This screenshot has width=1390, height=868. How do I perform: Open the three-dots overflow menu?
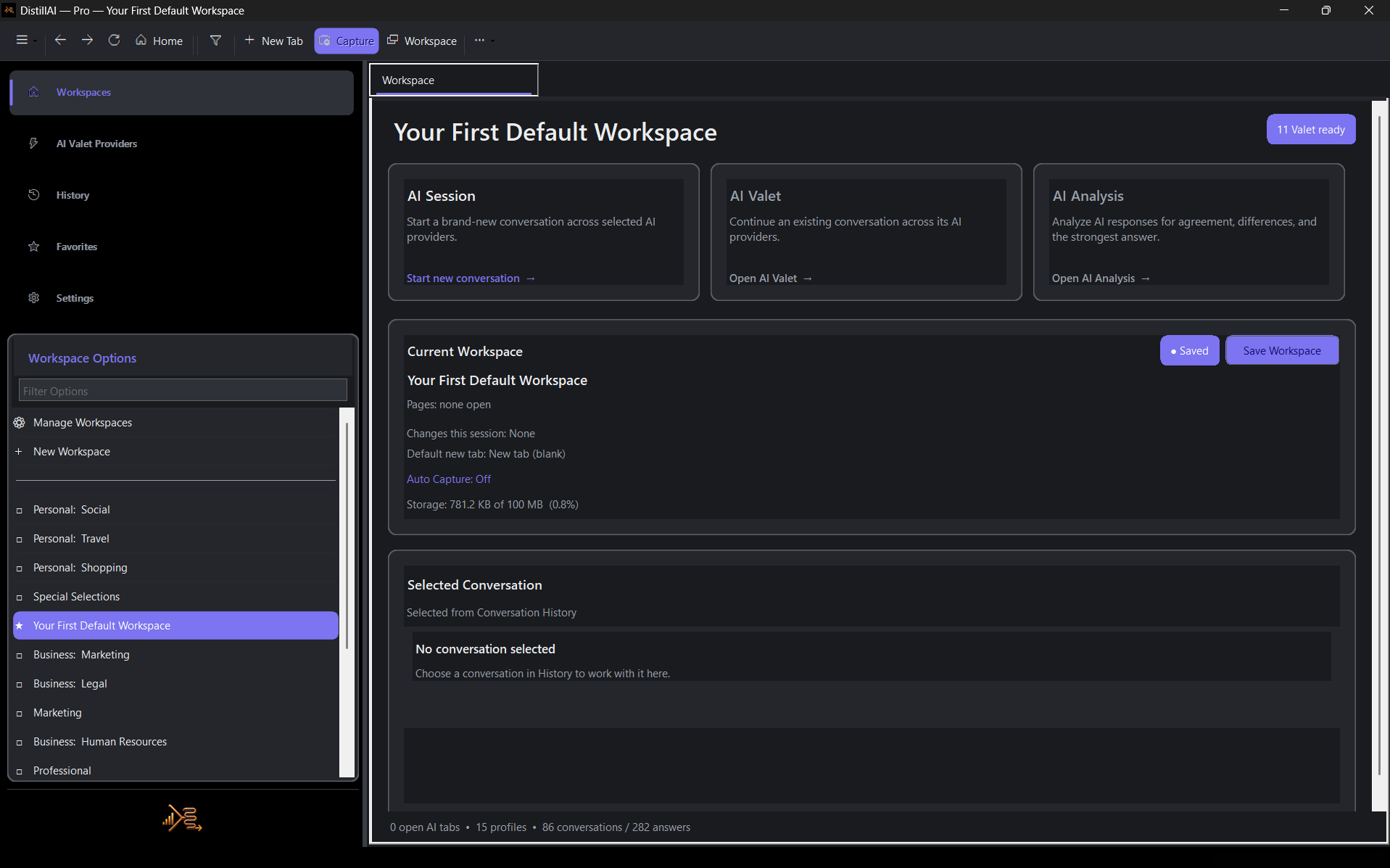pos(479,41)
